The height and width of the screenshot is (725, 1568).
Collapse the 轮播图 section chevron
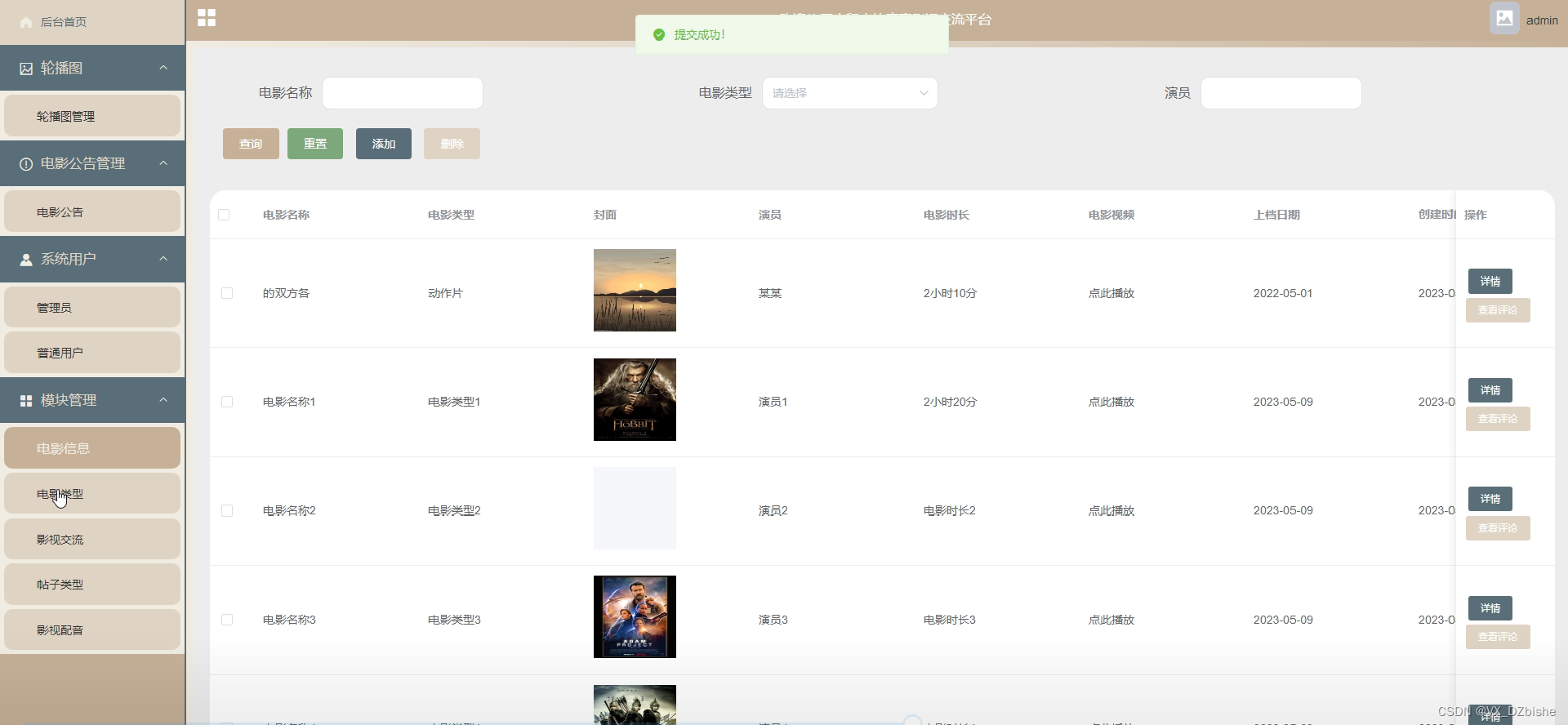click(163, 68)
